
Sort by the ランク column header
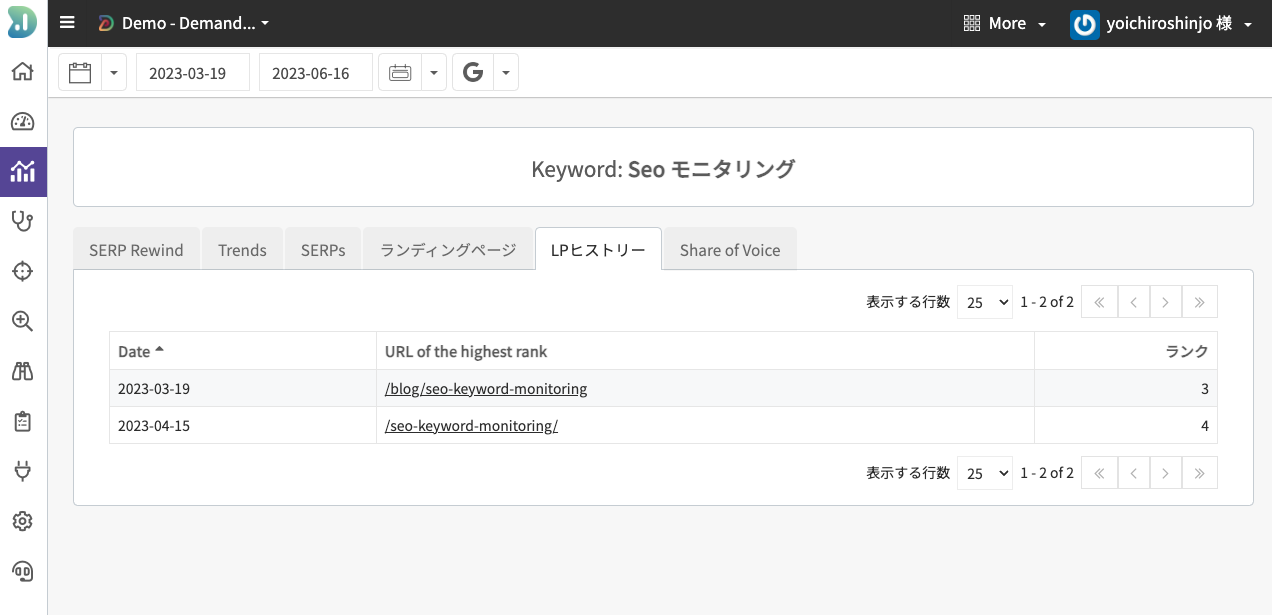(1126, 351)
